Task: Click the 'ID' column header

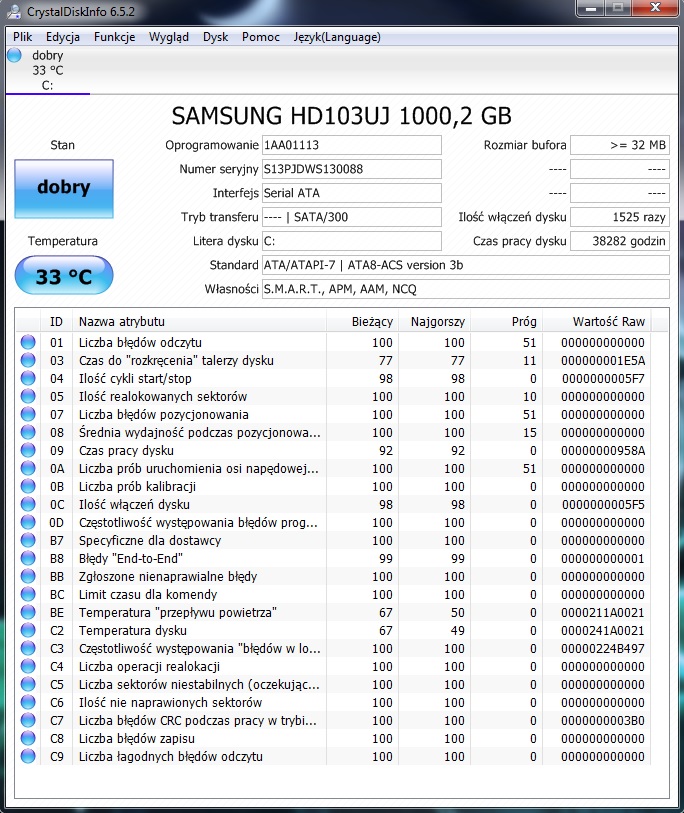Action: click(57, 321)
